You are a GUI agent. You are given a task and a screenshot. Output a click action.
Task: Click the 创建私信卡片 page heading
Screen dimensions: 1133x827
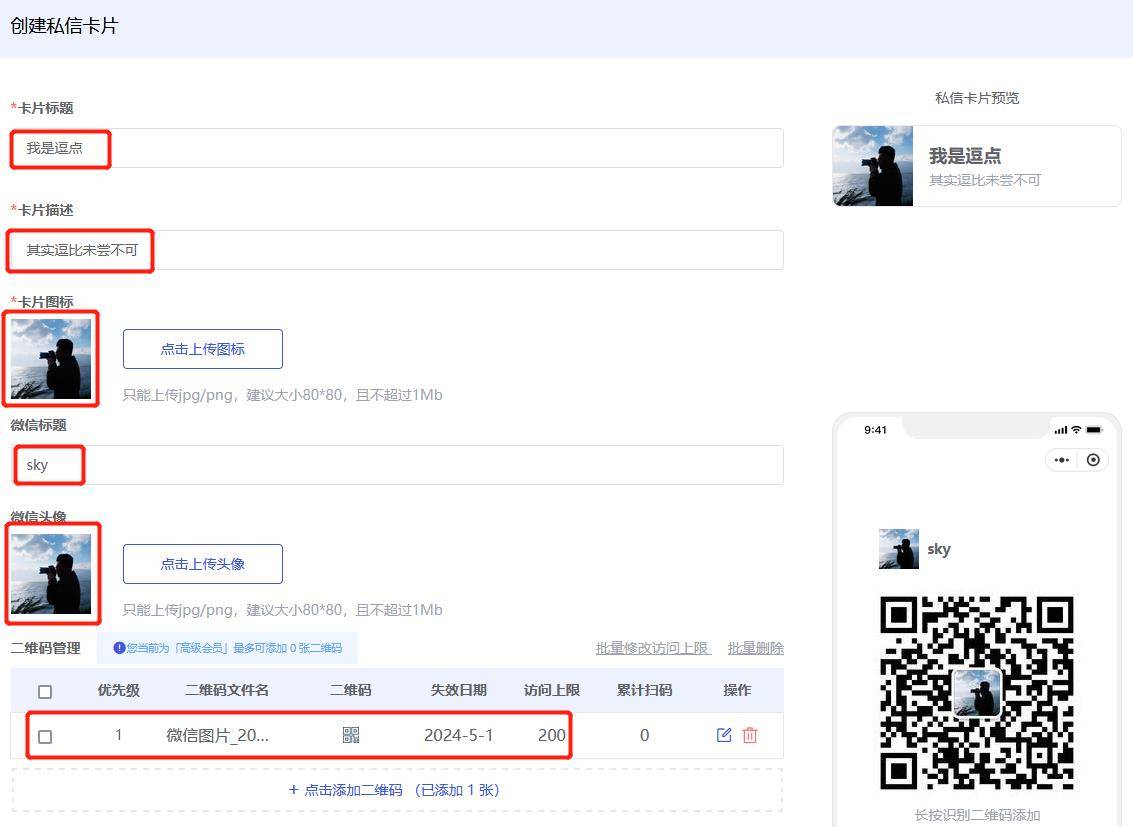[x=64, y=26]
